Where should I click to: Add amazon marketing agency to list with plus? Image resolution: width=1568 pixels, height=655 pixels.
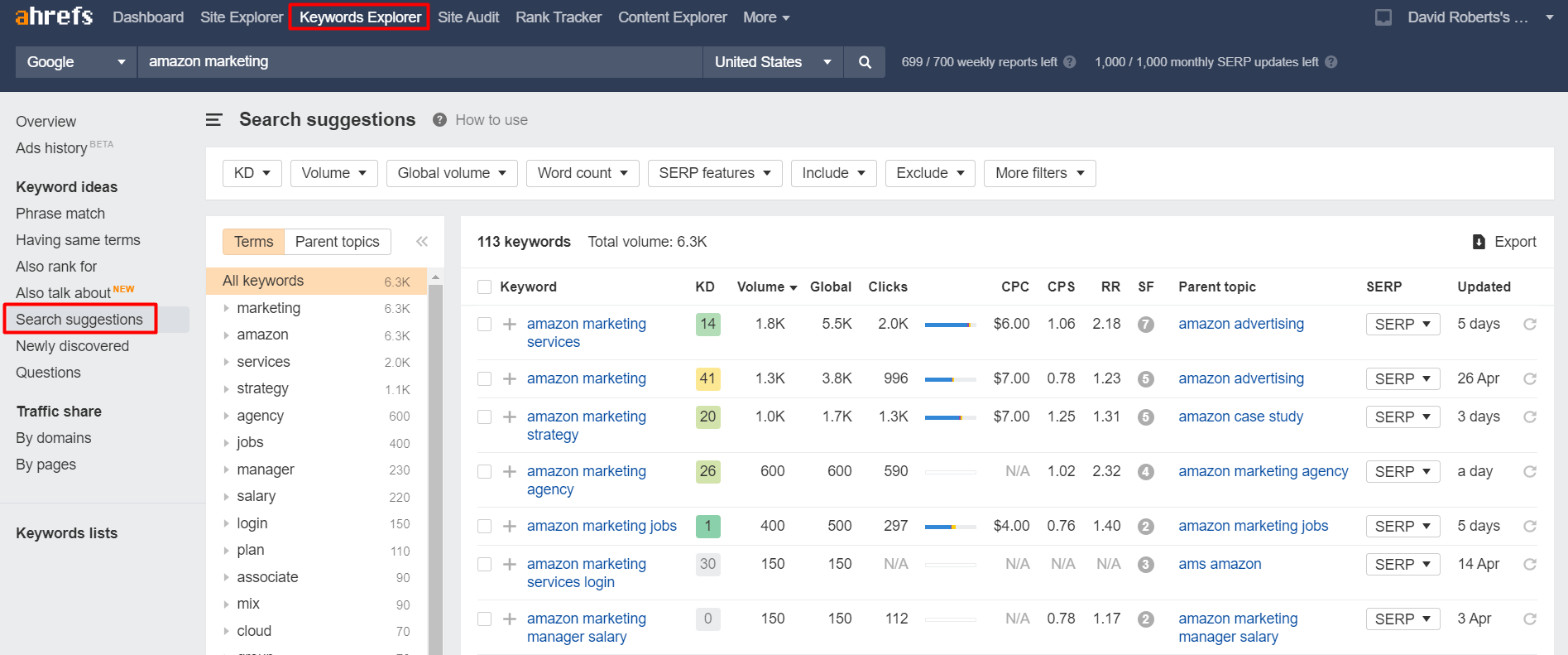click(510, 471)
